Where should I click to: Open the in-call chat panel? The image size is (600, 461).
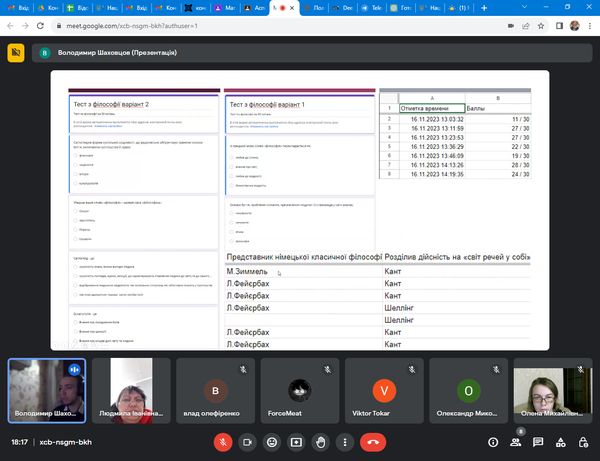pos(538,441)
